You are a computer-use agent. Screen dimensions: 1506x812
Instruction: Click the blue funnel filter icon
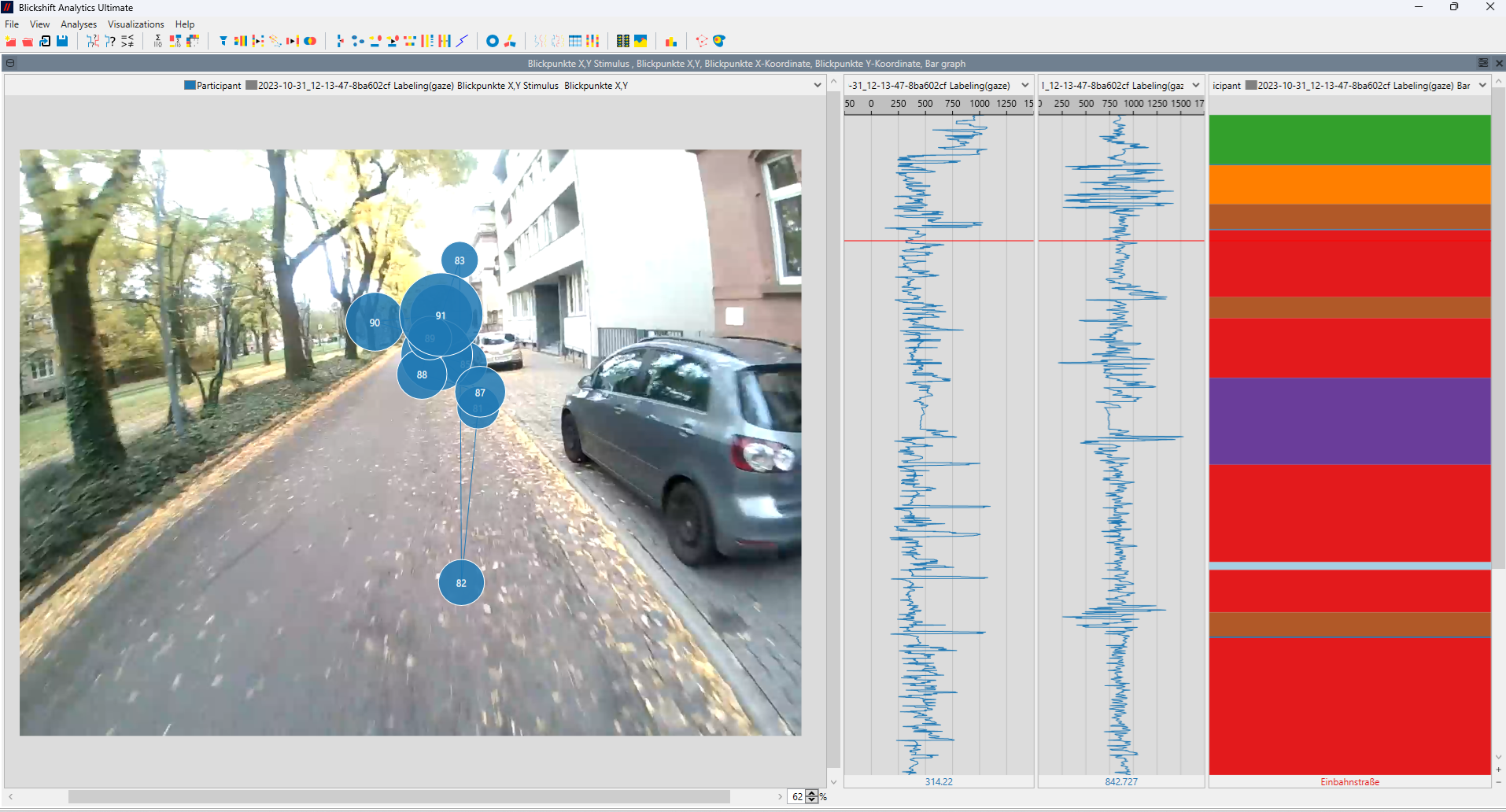click(x=223, y=41)
